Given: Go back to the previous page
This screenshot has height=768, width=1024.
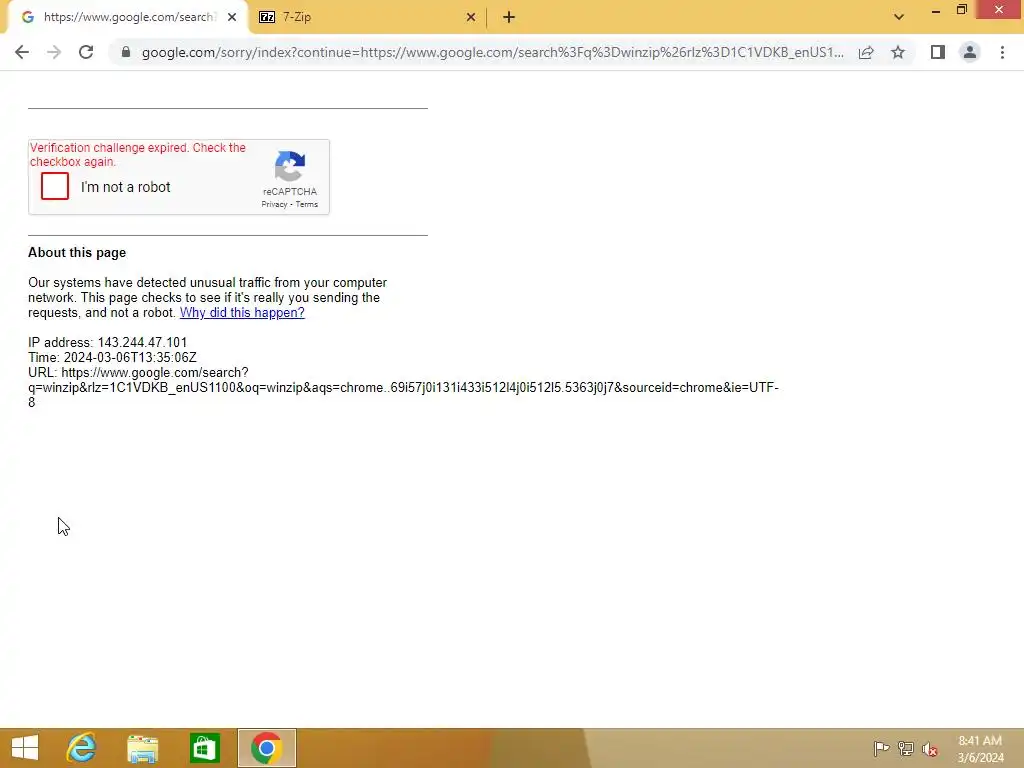Looking at the screenshot, I should (22, 52).
